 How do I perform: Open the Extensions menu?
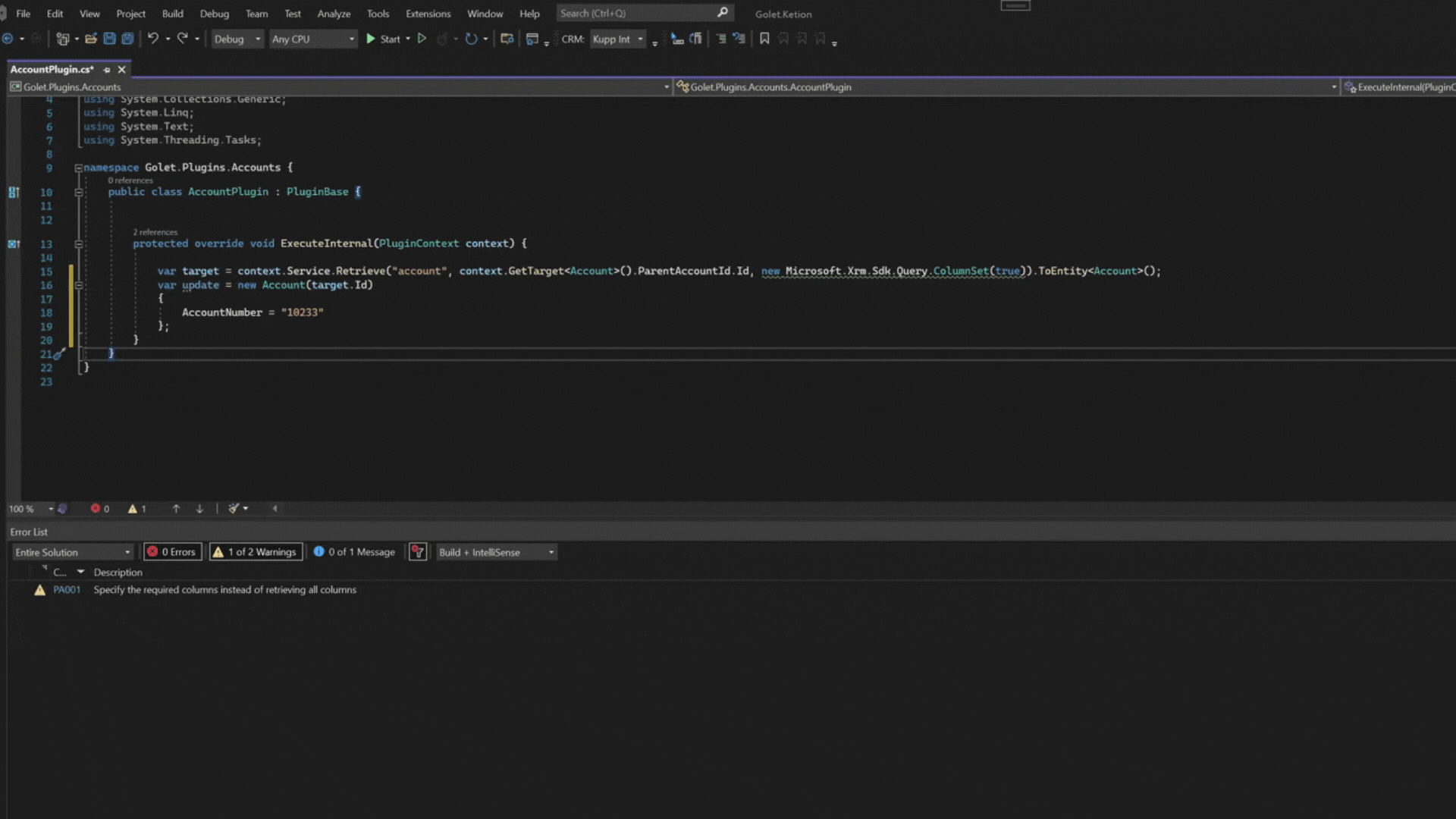[x=428, y=14]
